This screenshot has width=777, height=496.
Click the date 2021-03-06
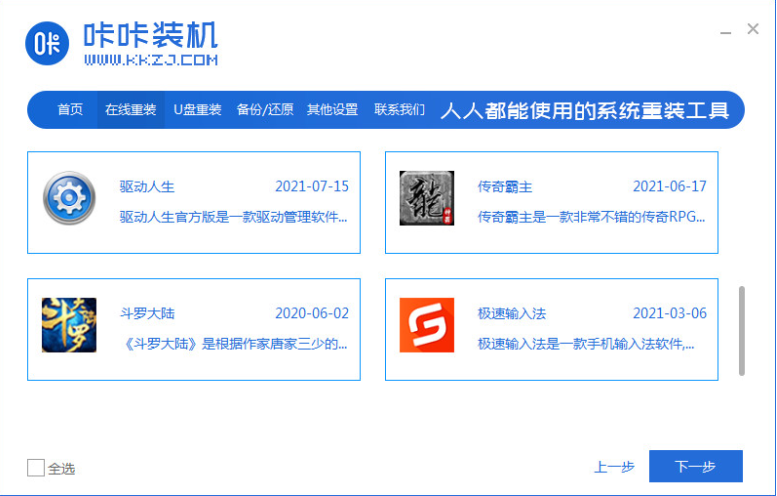click(670, 313)
